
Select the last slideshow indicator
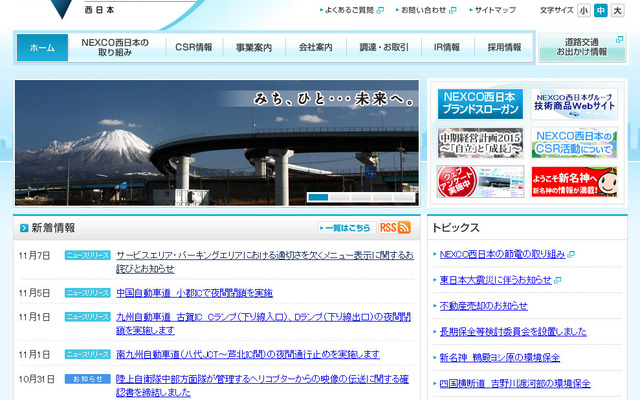(404, 197)
